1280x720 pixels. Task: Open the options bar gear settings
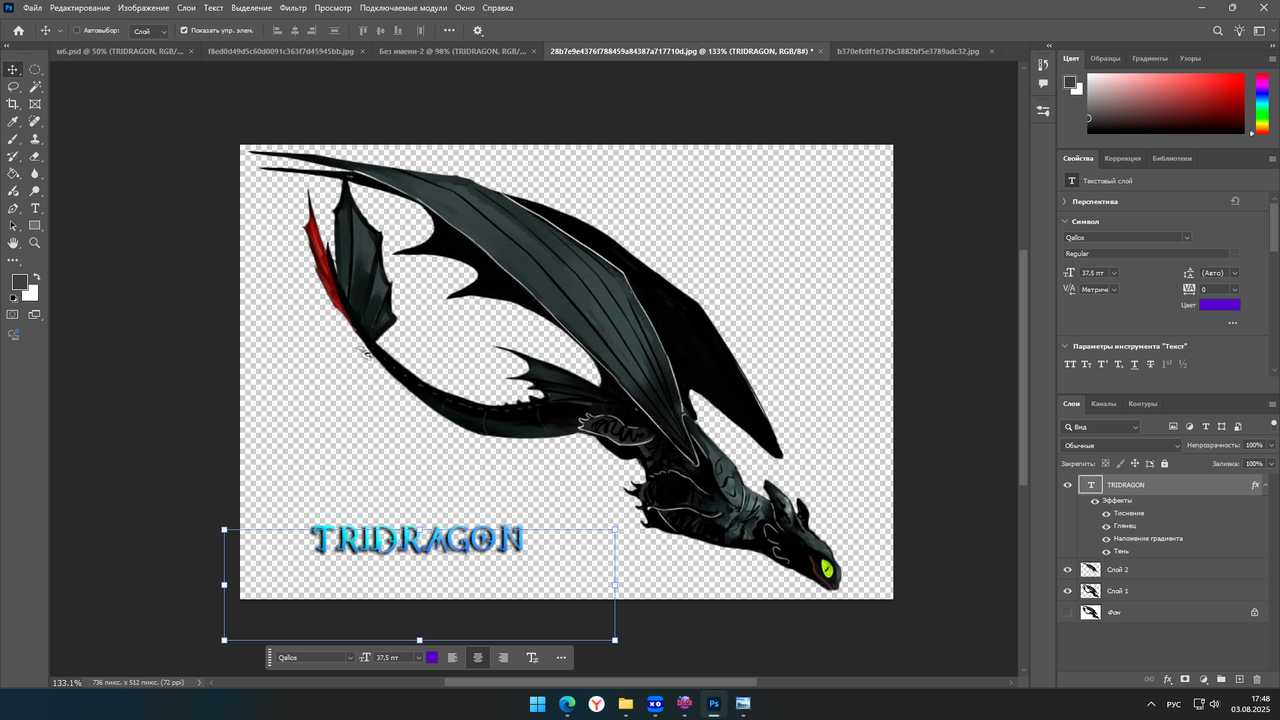click(x=477, y=30)
